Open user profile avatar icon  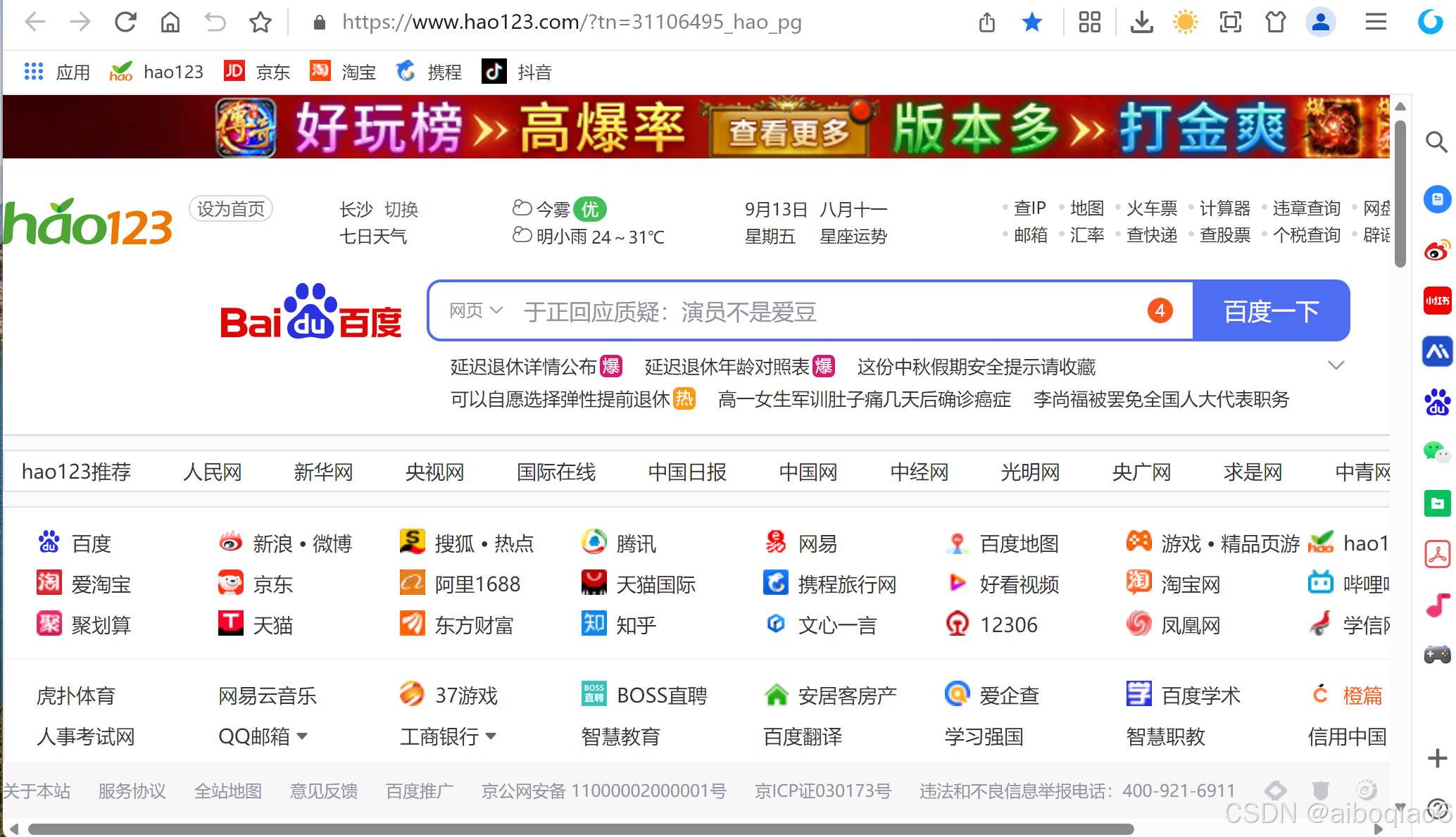1321,22
